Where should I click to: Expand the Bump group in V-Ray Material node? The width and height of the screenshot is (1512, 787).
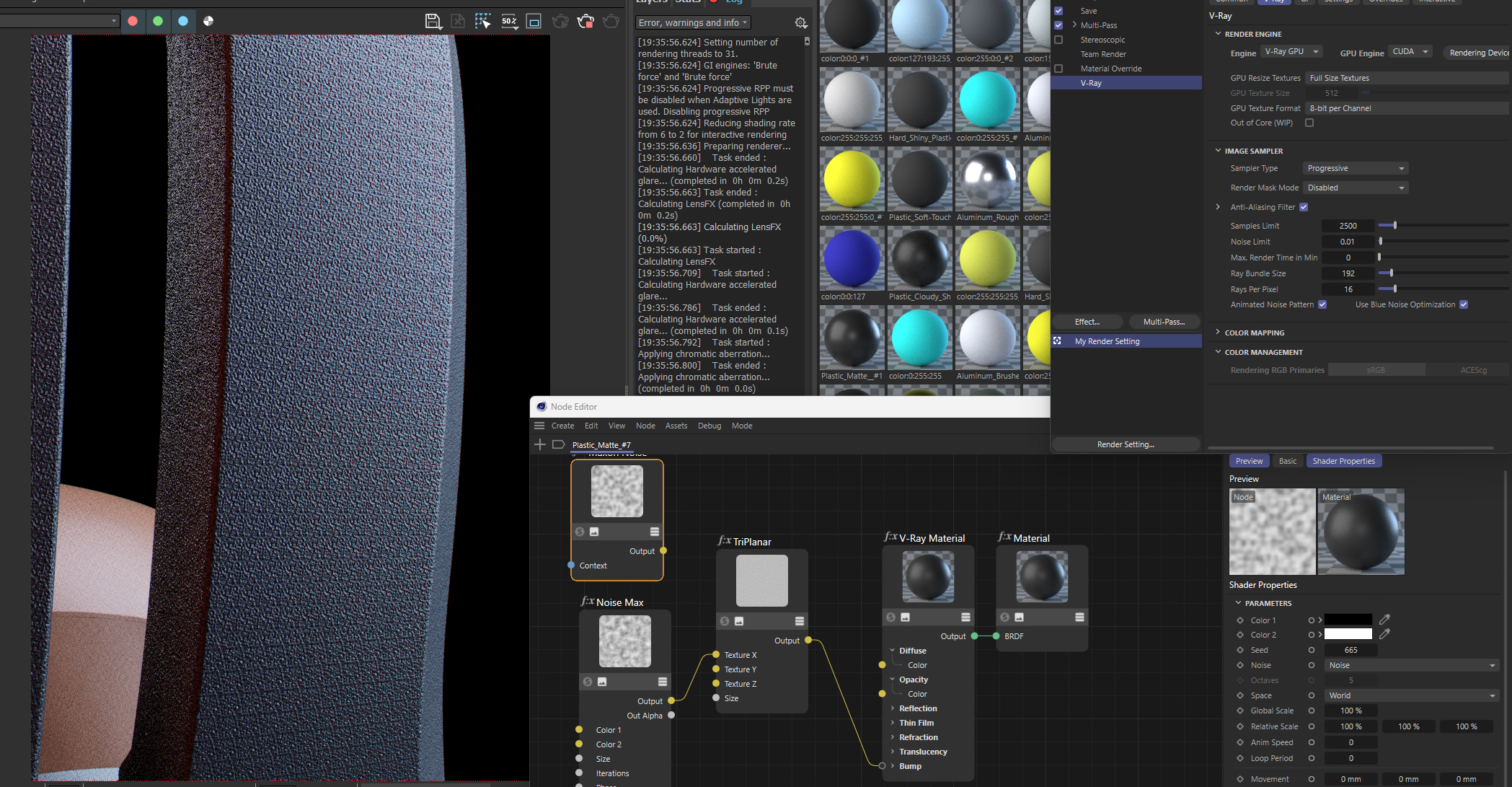(x=893, y=766)
